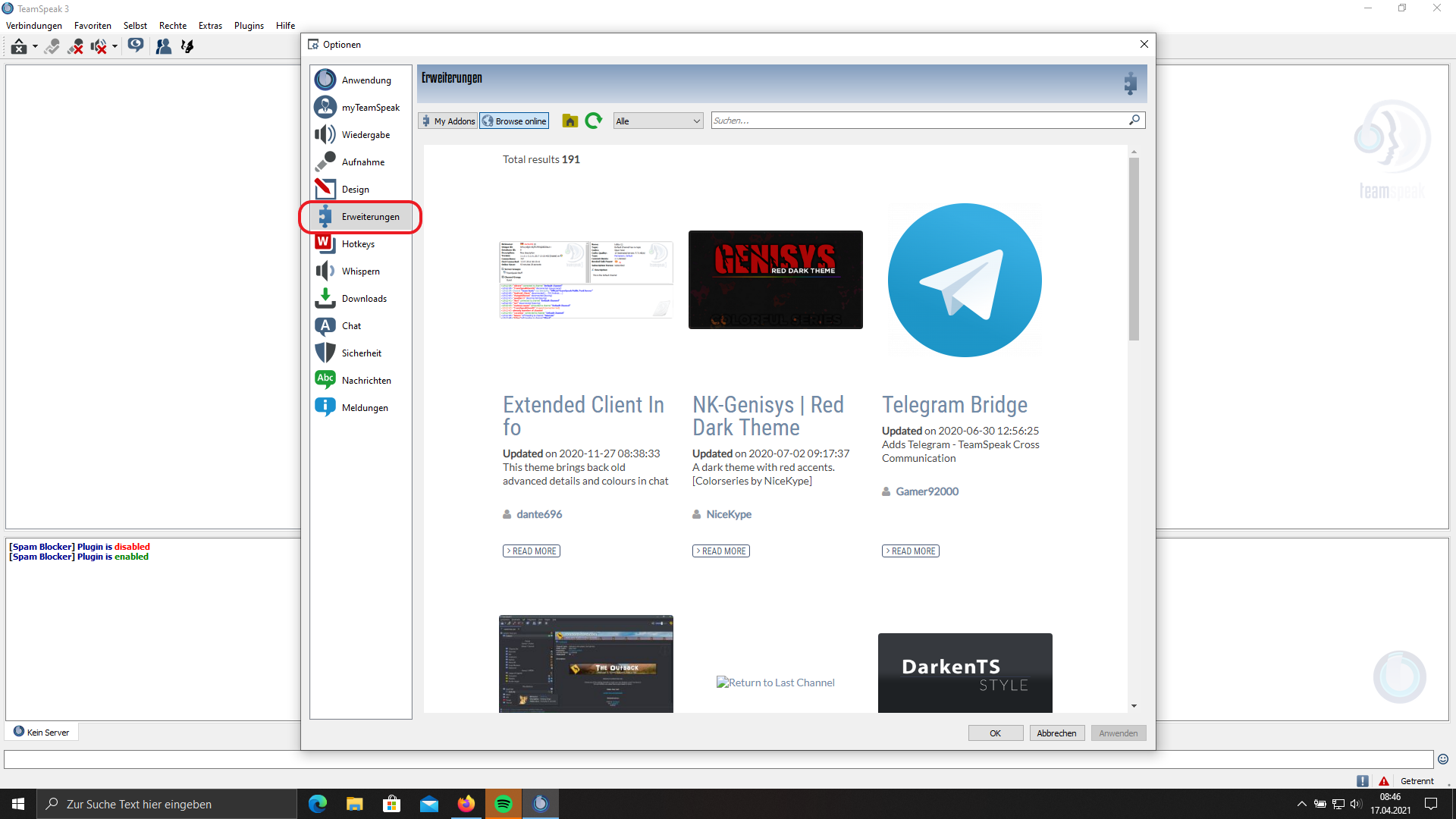Viewport: 1456px width, 819px height.
Task: Switch to the My Addons tab
Action: click(448, 121)
